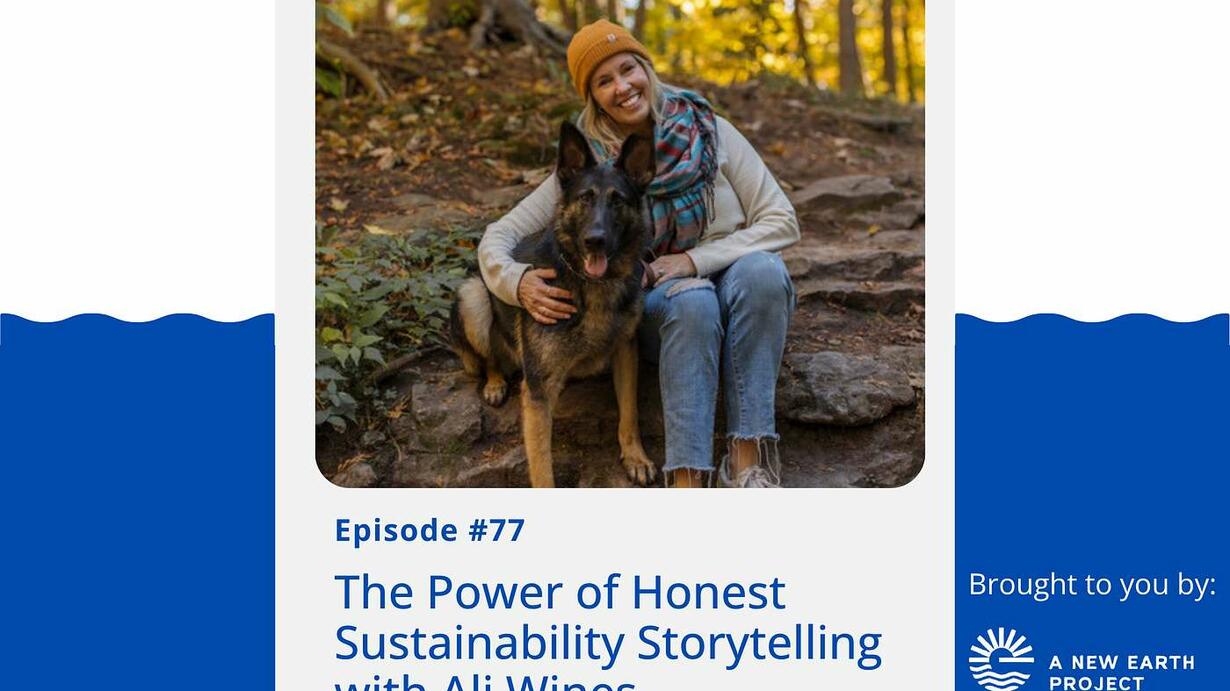Click the "Sustainability Storytelling" title line

point(608,642)
